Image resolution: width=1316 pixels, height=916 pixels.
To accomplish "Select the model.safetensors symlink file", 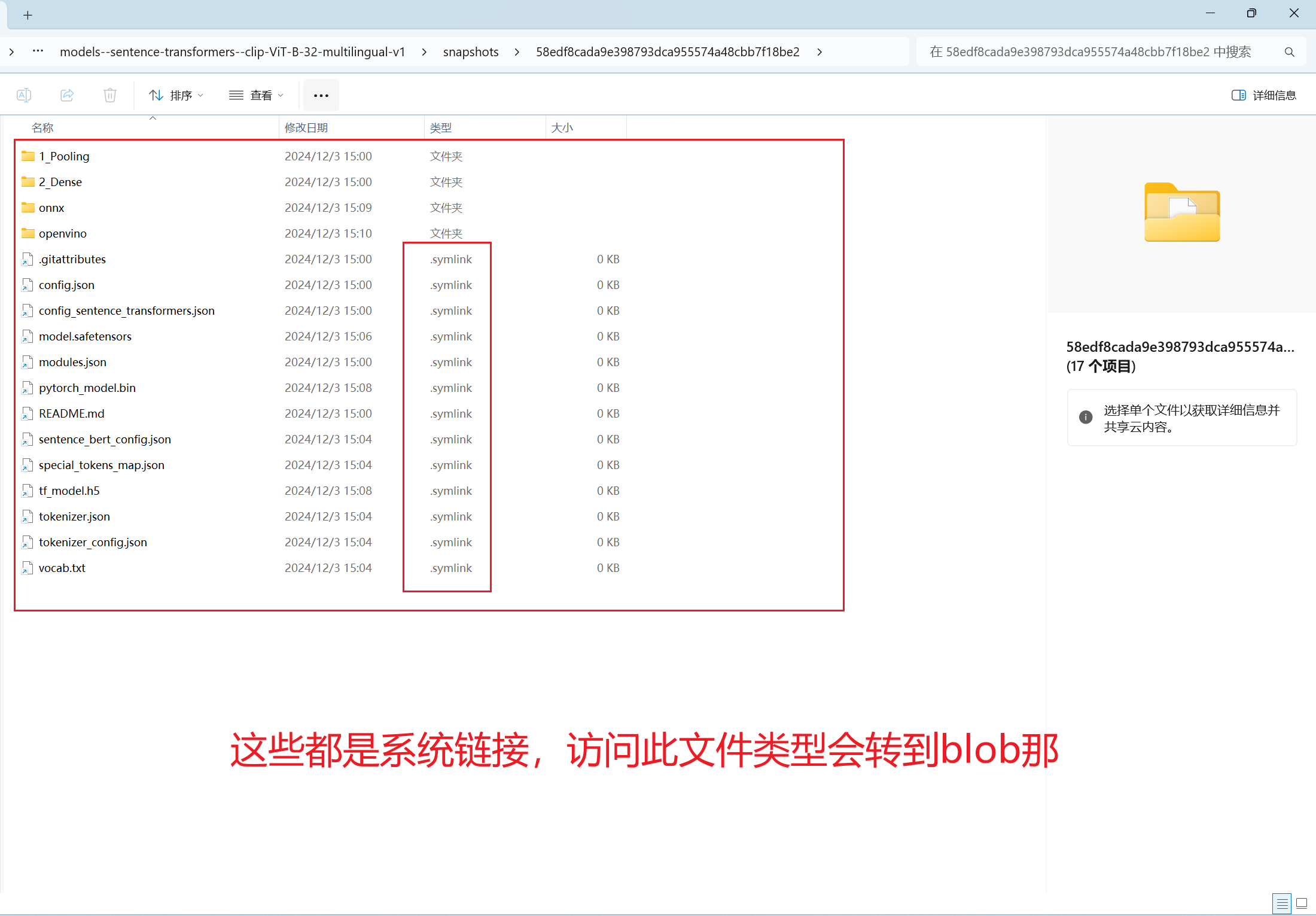I will pyautogui.click(x=85, y=336).
